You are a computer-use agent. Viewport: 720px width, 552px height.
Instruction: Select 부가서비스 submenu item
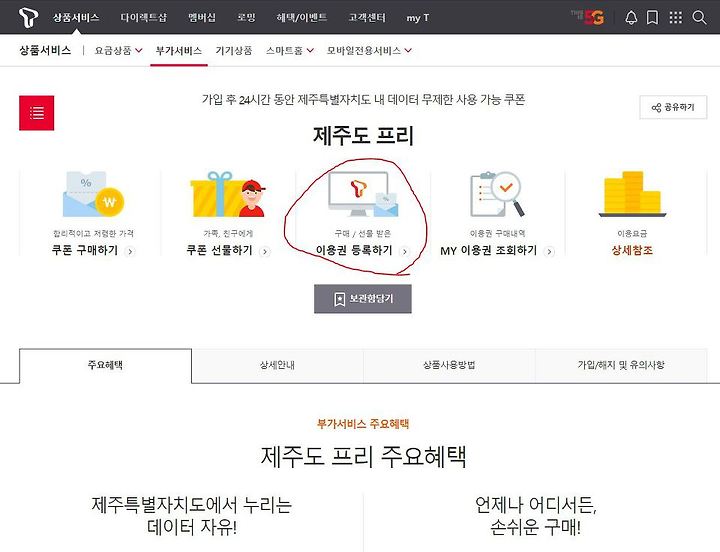point(179,51)
